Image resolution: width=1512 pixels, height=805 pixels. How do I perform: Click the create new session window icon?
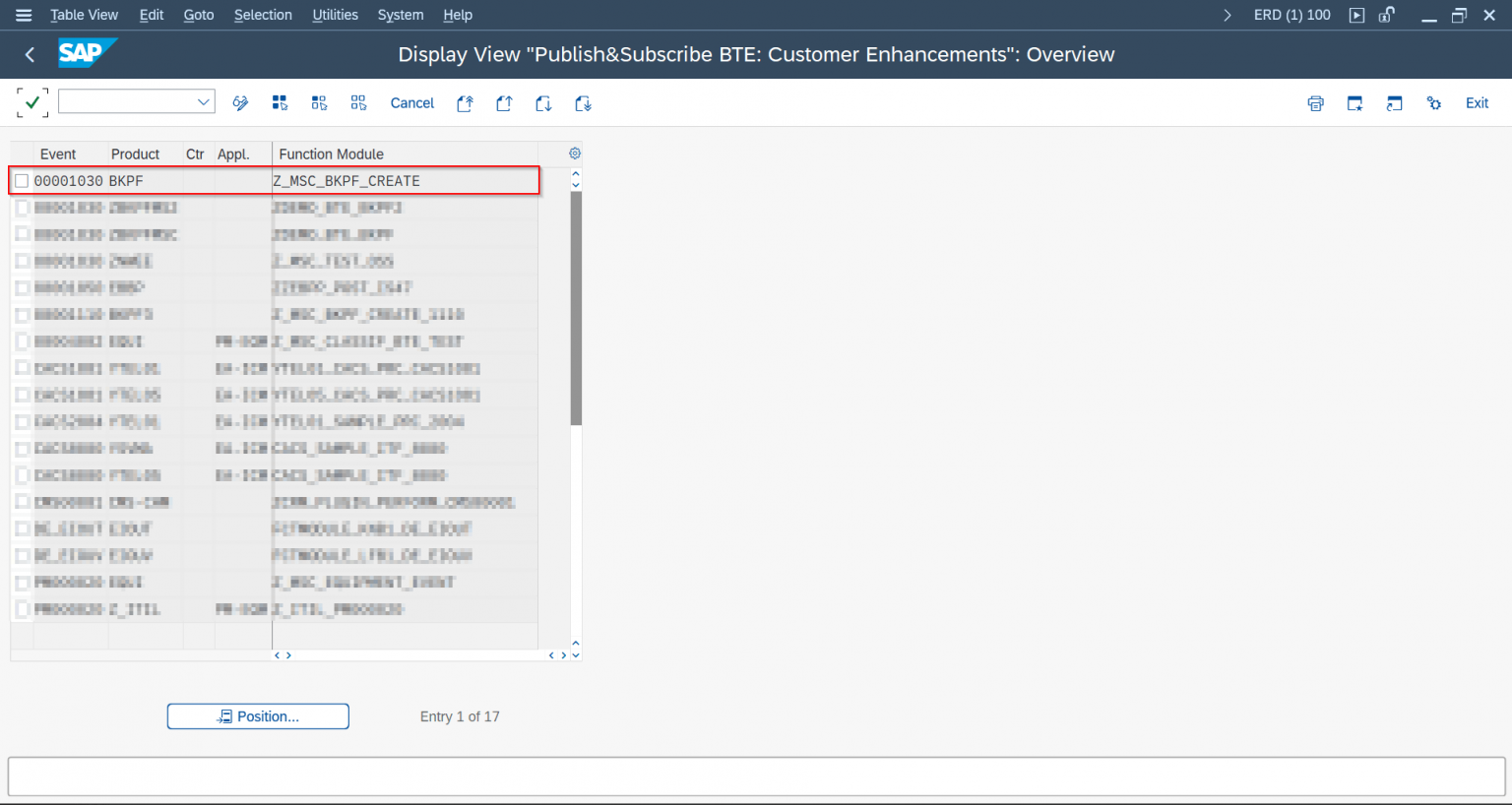(x=1354, y=103)
